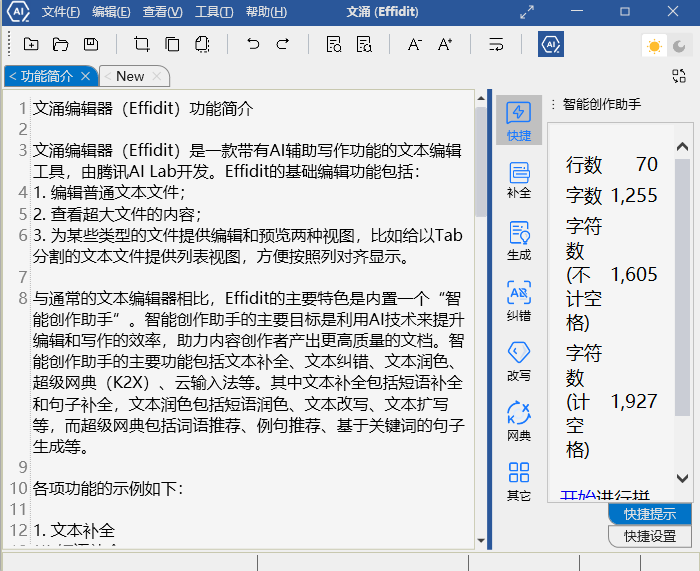Click the new file icon in toolbar
The height and width of the screenshot is (571, 700).
coord(31,44)
